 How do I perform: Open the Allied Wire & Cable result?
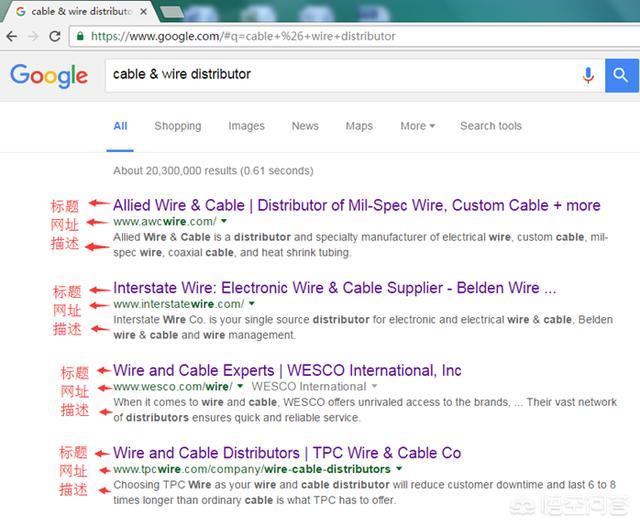[x=356, y=205]
